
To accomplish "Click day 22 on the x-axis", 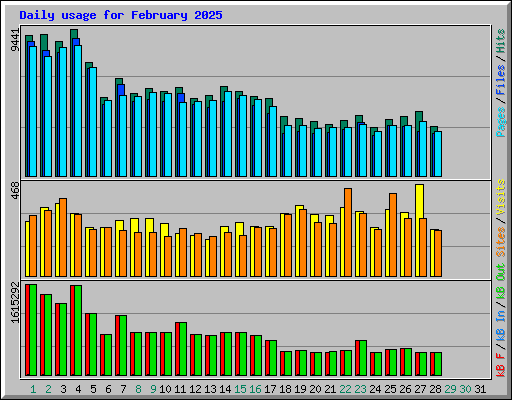I will [345, 389].
